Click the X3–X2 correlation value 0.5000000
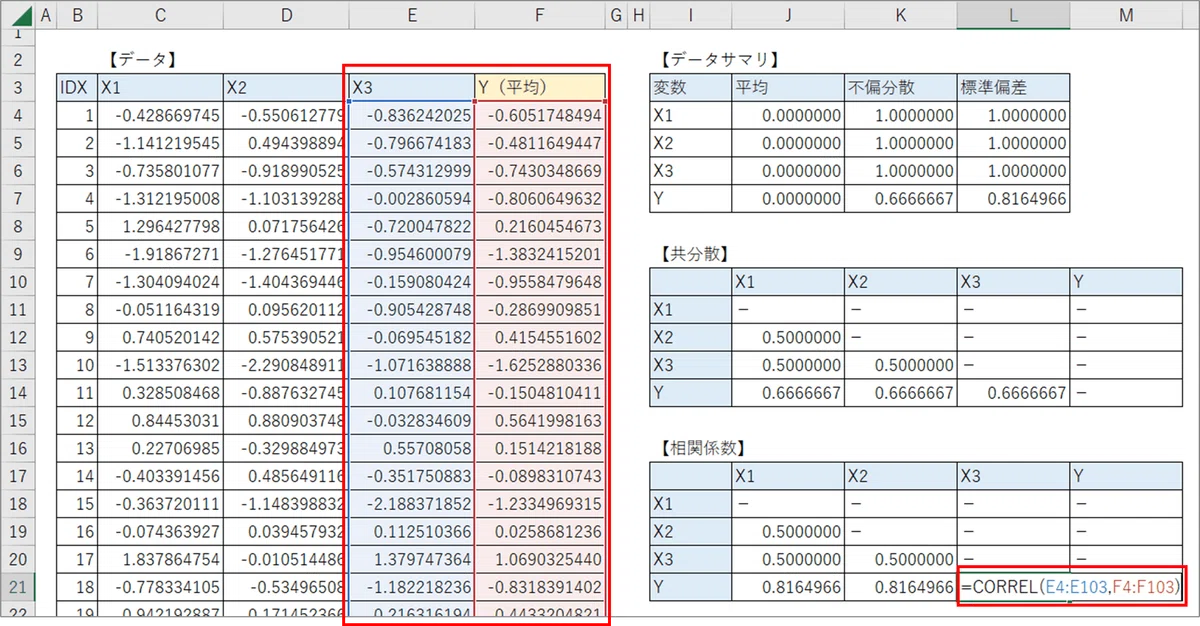Viewport: 1200px width, 626px height. pos(900,558)
